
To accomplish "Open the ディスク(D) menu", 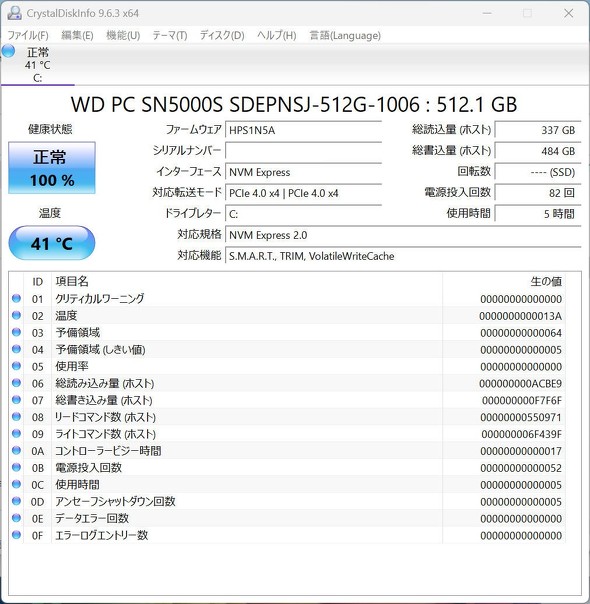I will click(x=222, y=35).
